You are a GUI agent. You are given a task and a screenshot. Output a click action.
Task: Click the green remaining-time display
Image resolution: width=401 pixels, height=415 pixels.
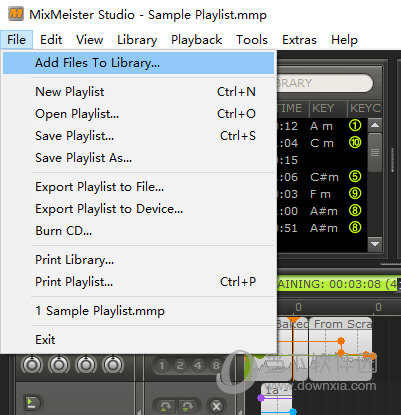coord(338,284)
